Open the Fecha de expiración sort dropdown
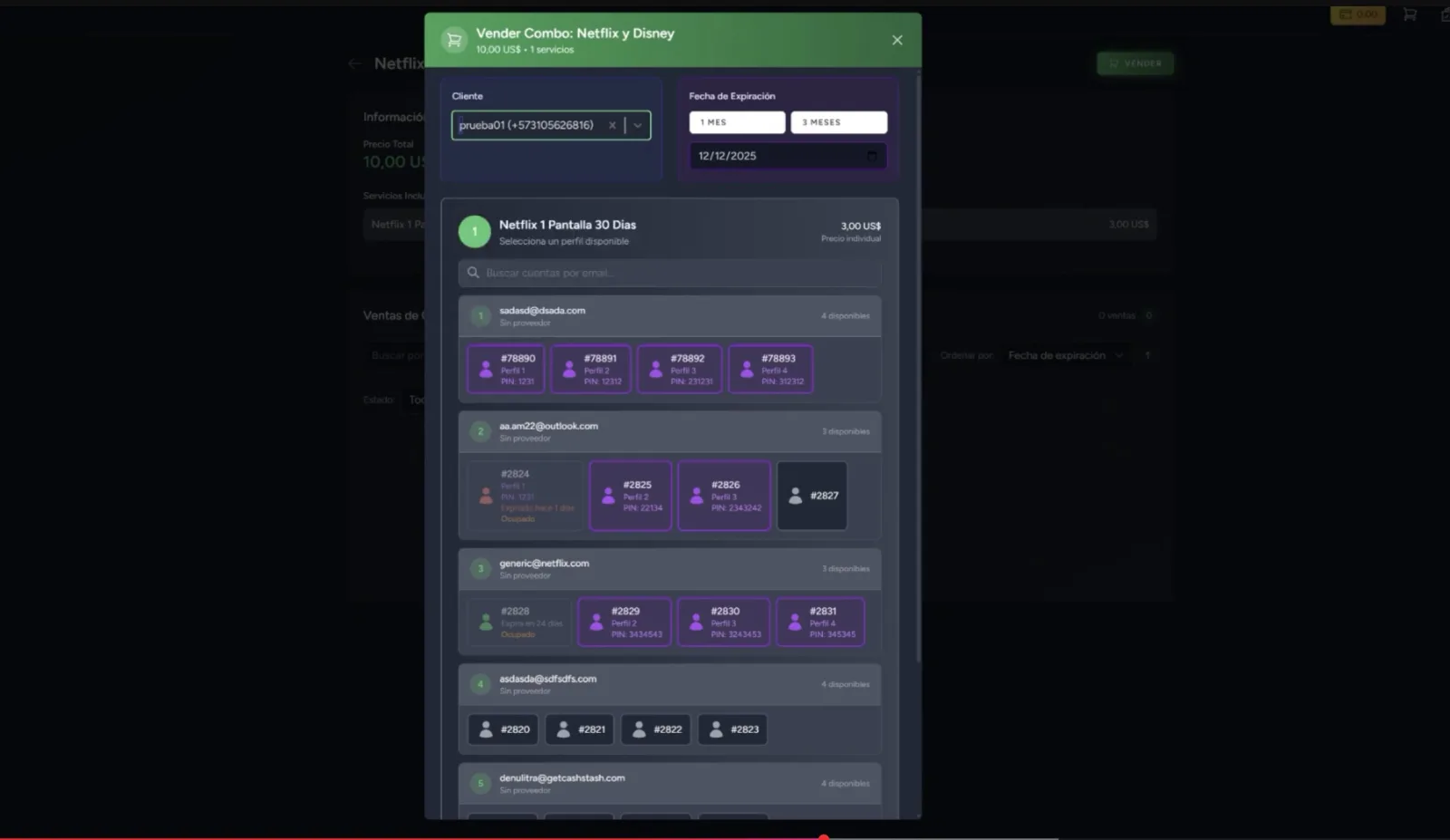This screenshot has width=1450, height=840. [x=1065, y=355]
